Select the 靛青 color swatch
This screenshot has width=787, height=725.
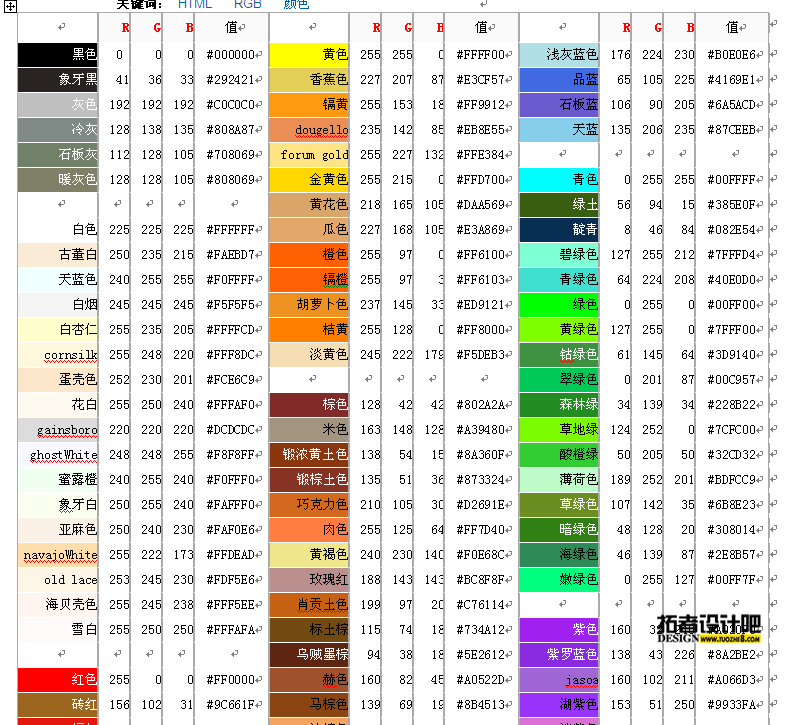tap(559, 229)
